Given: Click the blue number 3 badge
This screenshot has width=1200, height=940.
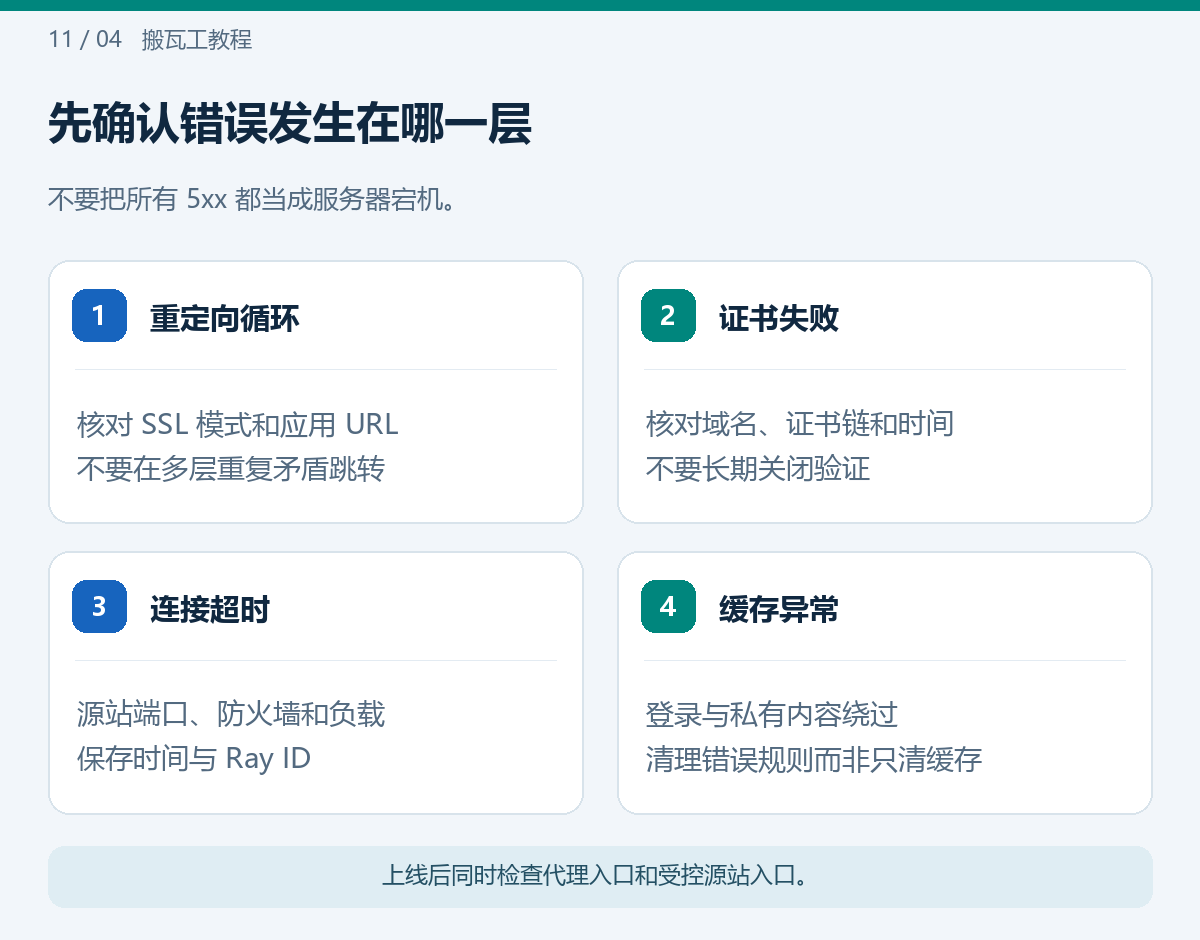Looking at the screenshot, I should 99,606.
